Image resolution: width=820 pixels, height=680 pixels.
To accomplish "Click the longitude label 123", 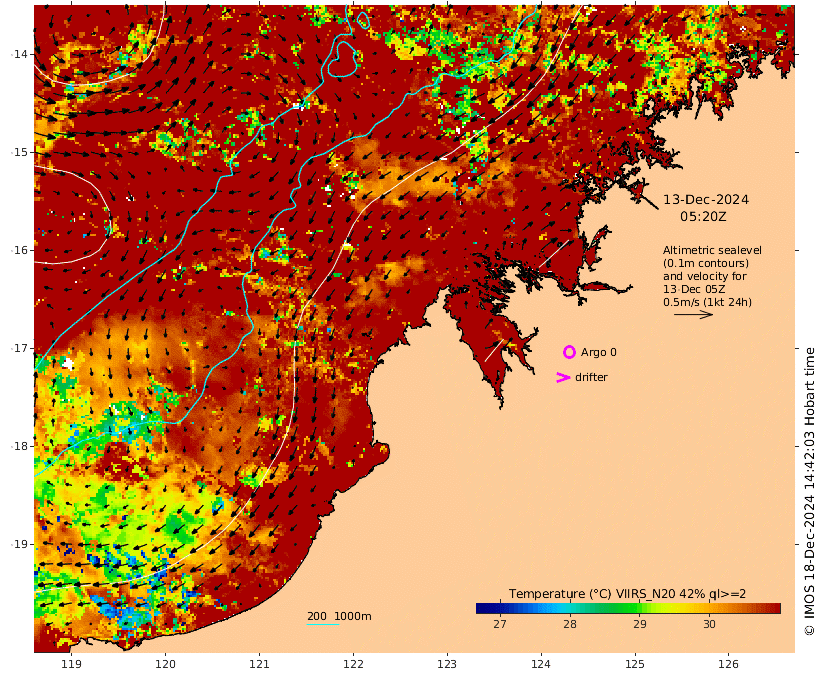I will [447, 664].
